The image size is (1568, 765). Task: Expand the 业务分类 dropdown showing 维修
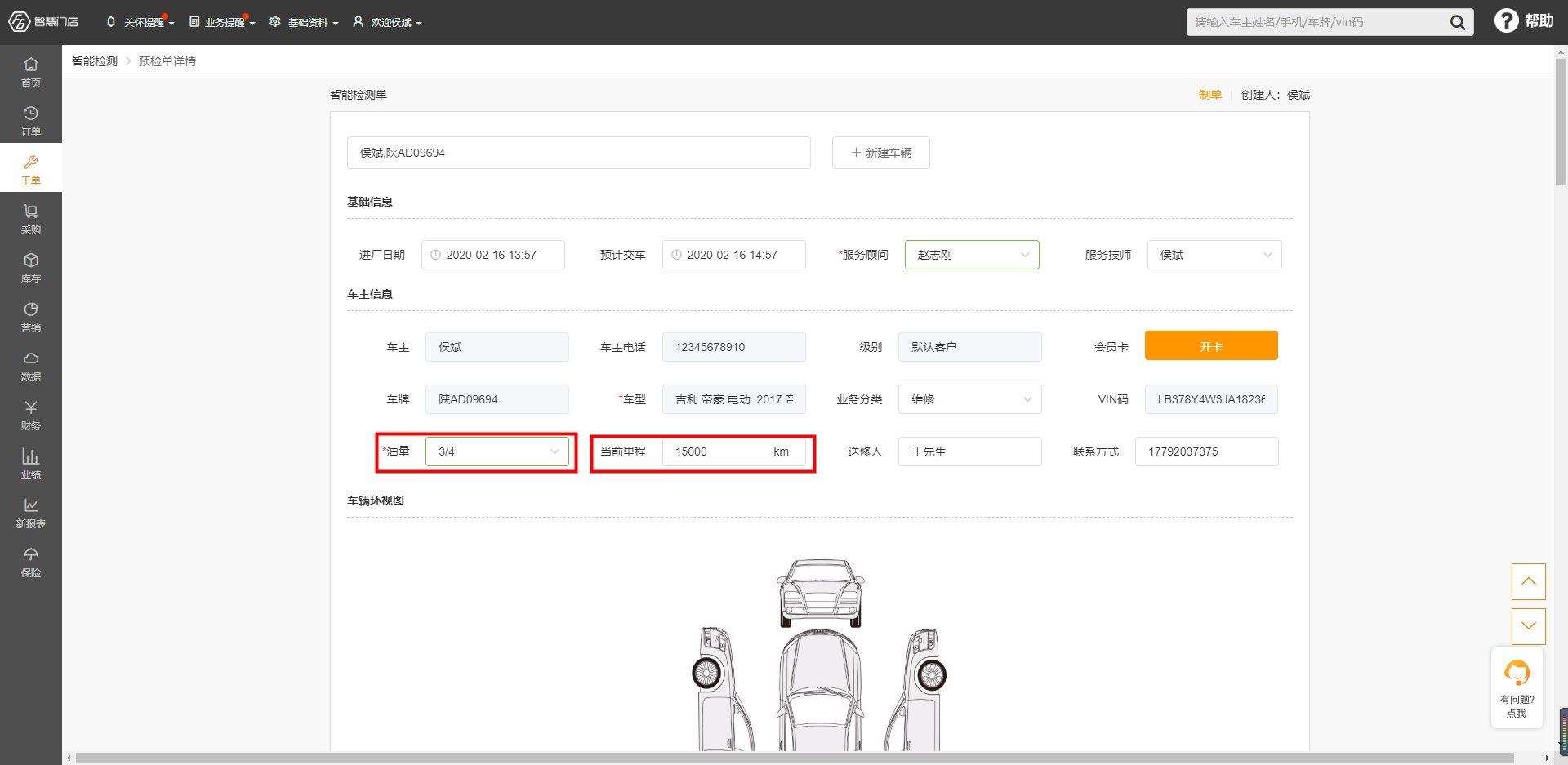tap(970, 399)
